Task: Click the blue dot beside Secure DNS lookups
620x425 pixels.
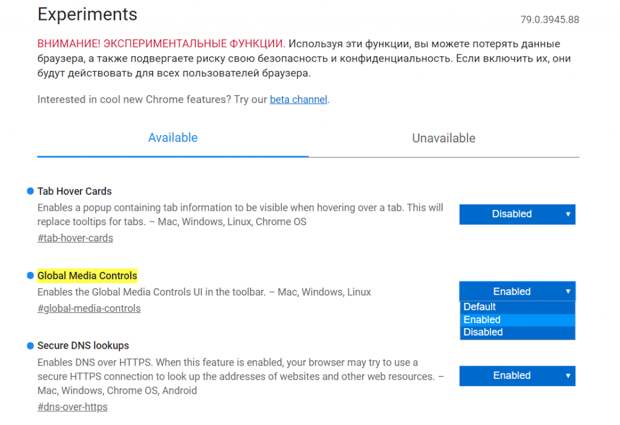Action: point(30,346)
